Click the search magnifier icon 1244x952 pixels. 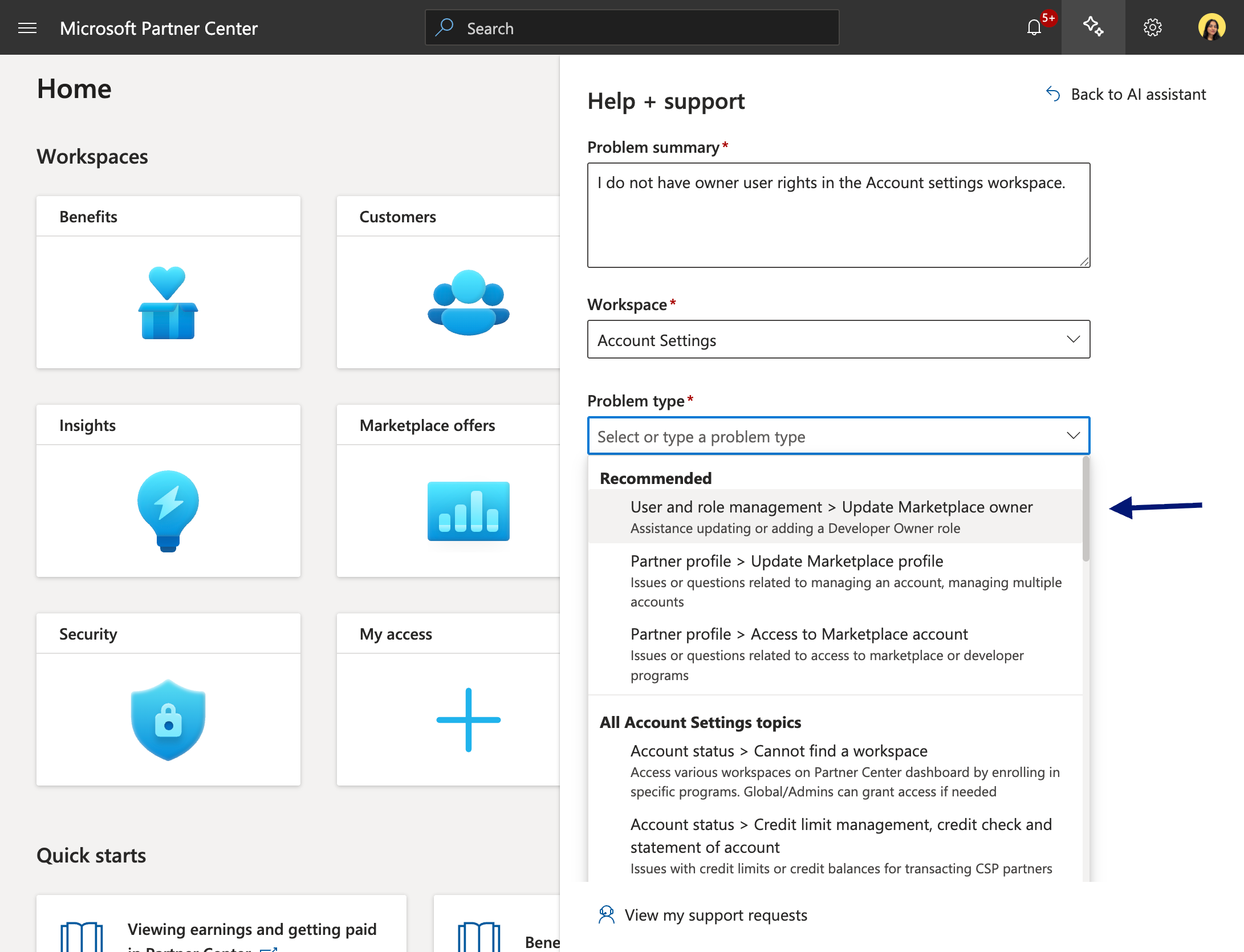444,27
